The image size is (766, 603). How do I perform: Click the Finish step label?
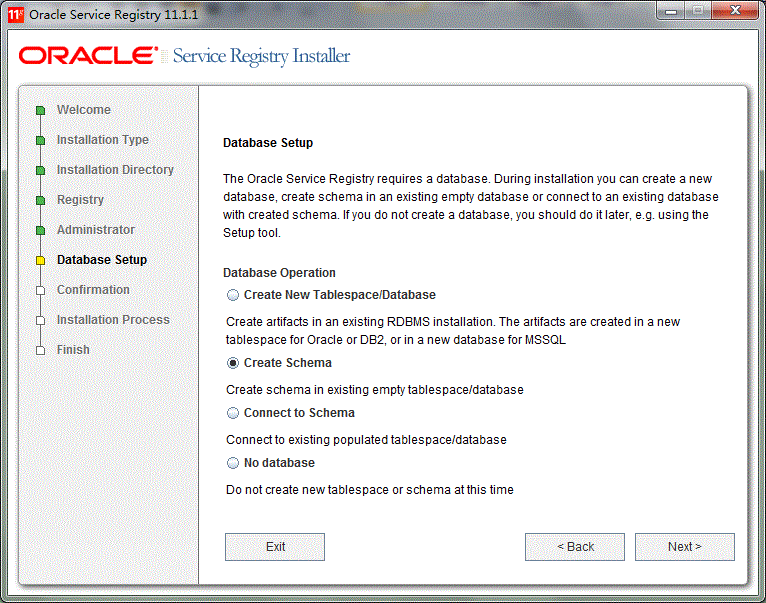(x=73, y=350)
